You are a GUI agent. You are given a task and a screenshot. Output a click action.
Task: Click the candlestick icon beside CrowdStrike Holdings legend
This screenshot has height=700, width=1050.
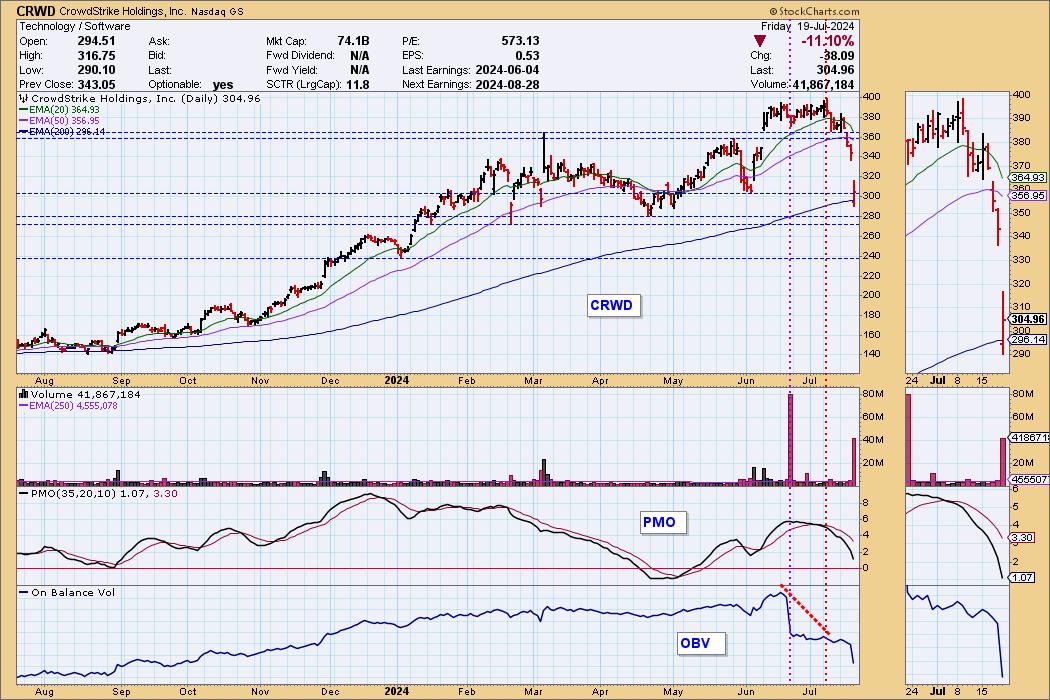point(24,99)
